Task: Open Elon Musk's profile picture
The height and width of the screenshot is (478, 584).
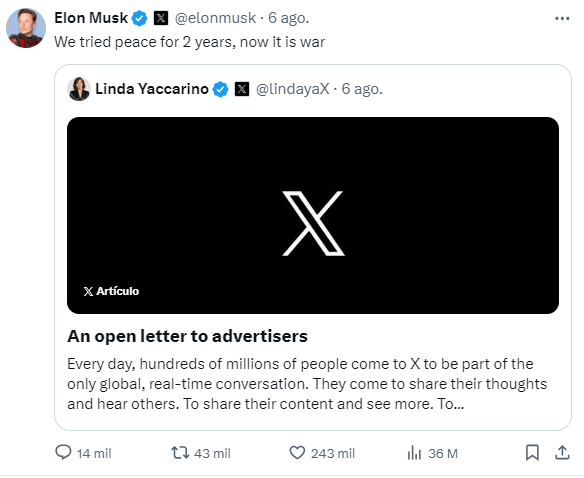Action: [x=26, y=28]
